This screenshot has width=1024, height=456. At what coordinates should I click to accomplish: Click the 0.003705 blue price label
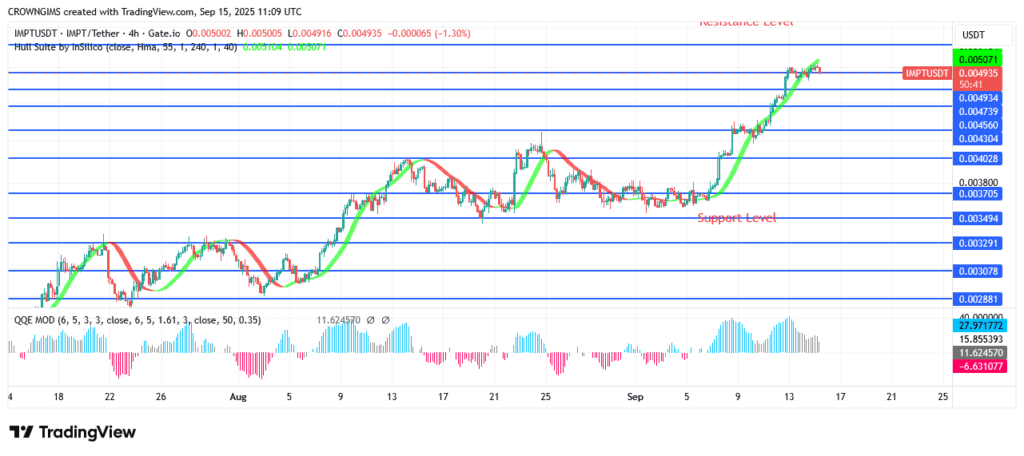[x=980, y=193]
